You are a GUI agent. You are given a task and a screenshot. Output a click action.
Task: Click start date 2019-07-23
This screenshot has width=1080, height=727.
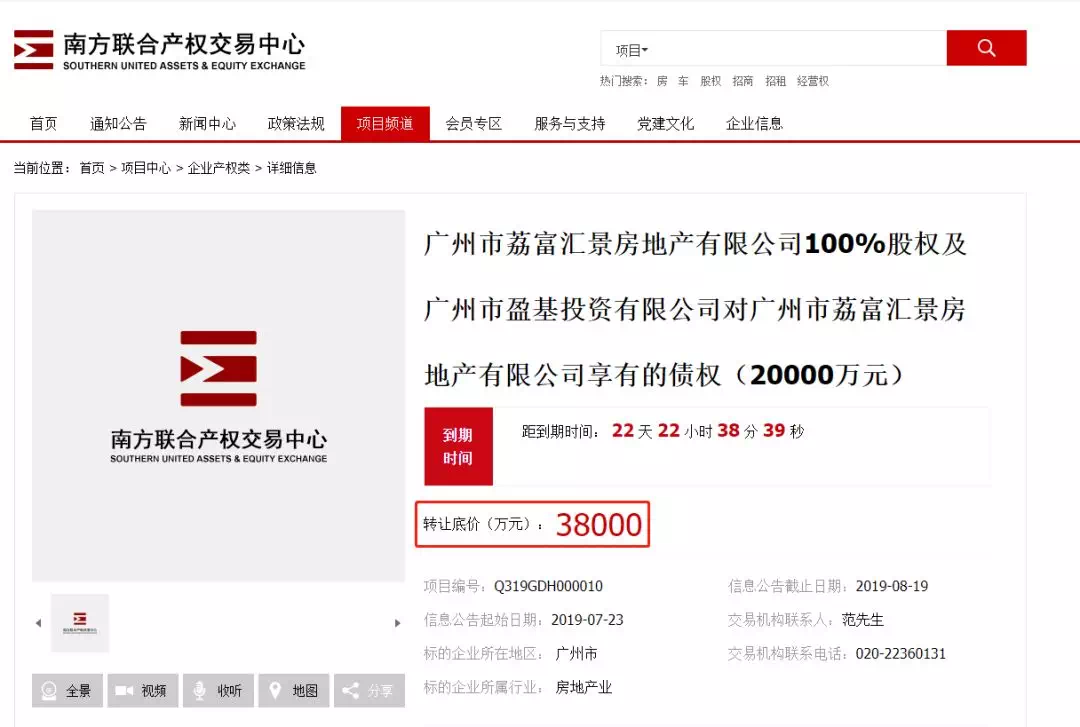588,620
